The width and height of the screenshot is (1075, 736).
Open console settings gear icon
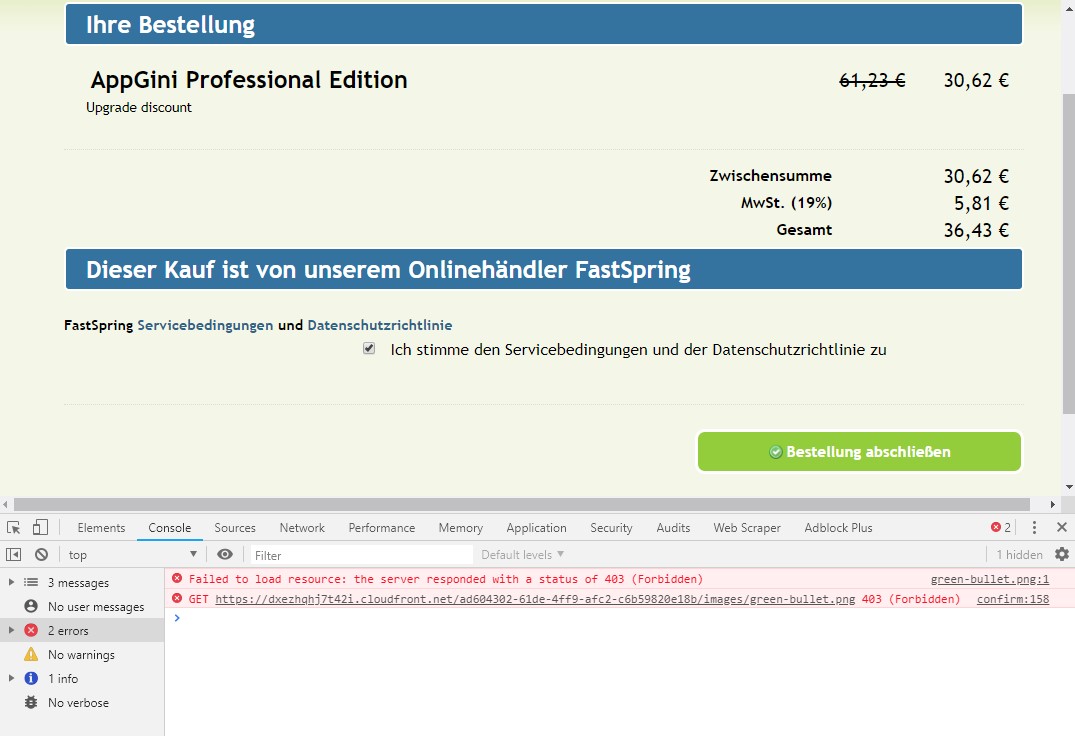click(x=1062, y=554)
